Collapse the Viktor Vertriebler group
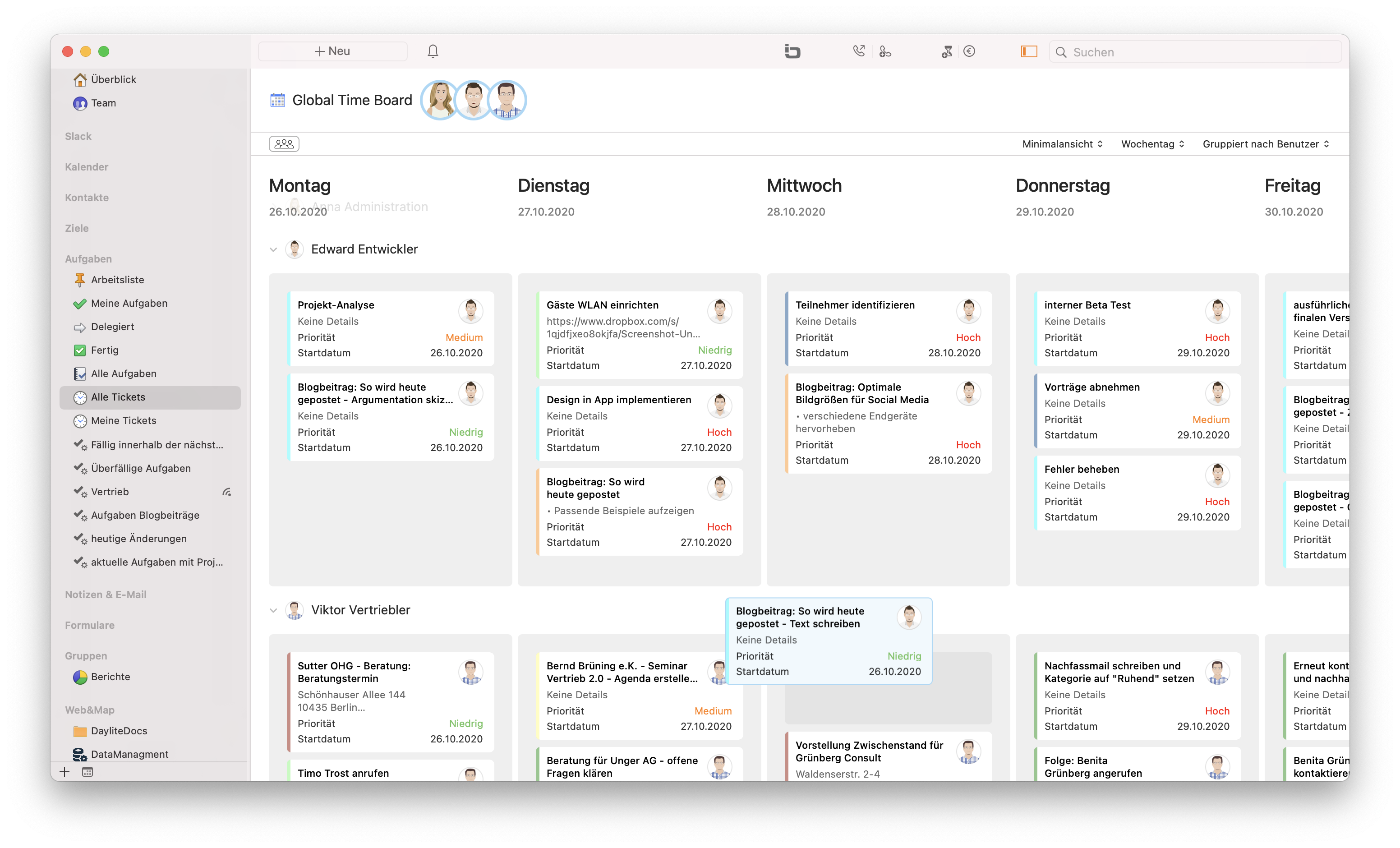Image resolution: width=1400 pixels, height=848 pixels. coord(273,610)
